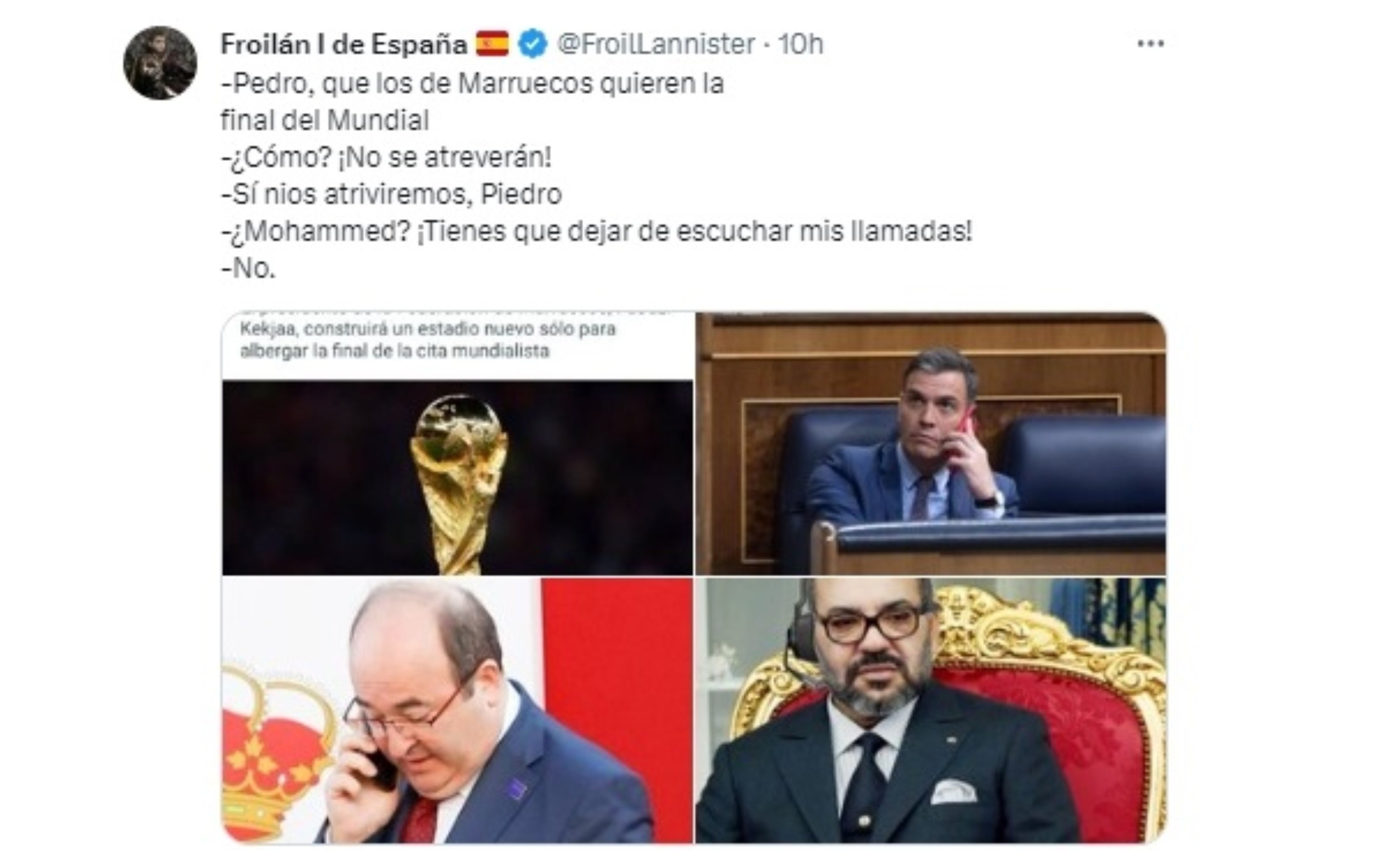
Task: Click the line "-Sí nios atriviremos, Piedro"
Action: pyautogui.click(x=392, y=194)
